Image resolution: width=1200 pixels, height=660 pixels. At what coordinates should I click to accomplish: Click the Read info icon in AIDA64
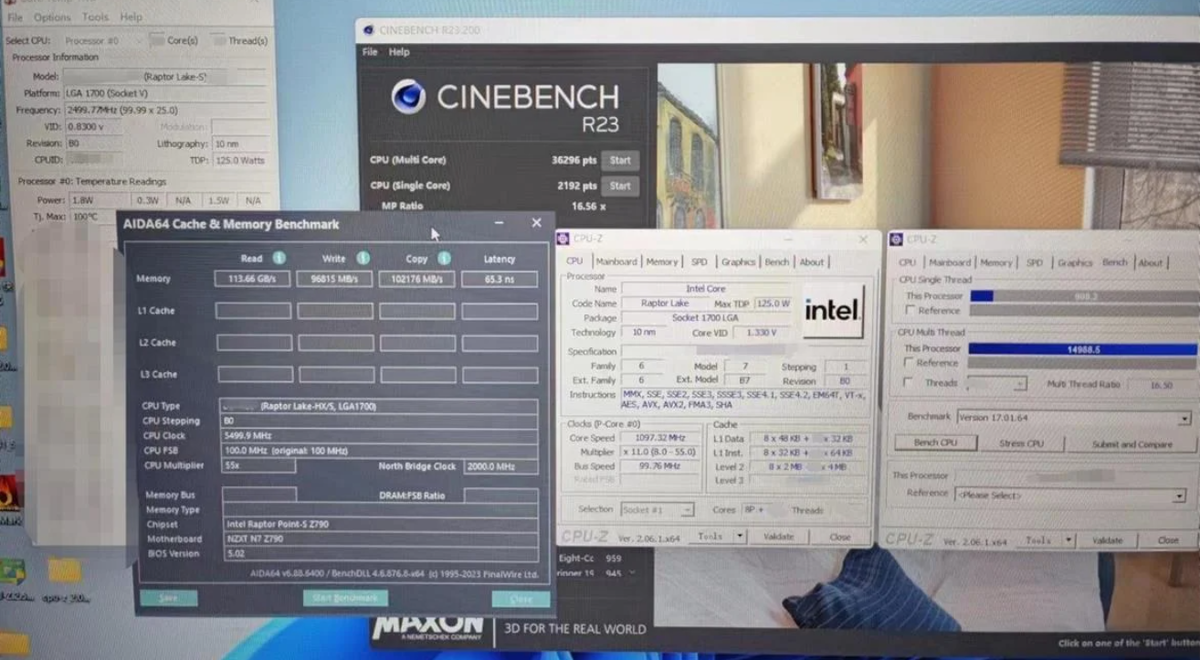tap(280, 258)
